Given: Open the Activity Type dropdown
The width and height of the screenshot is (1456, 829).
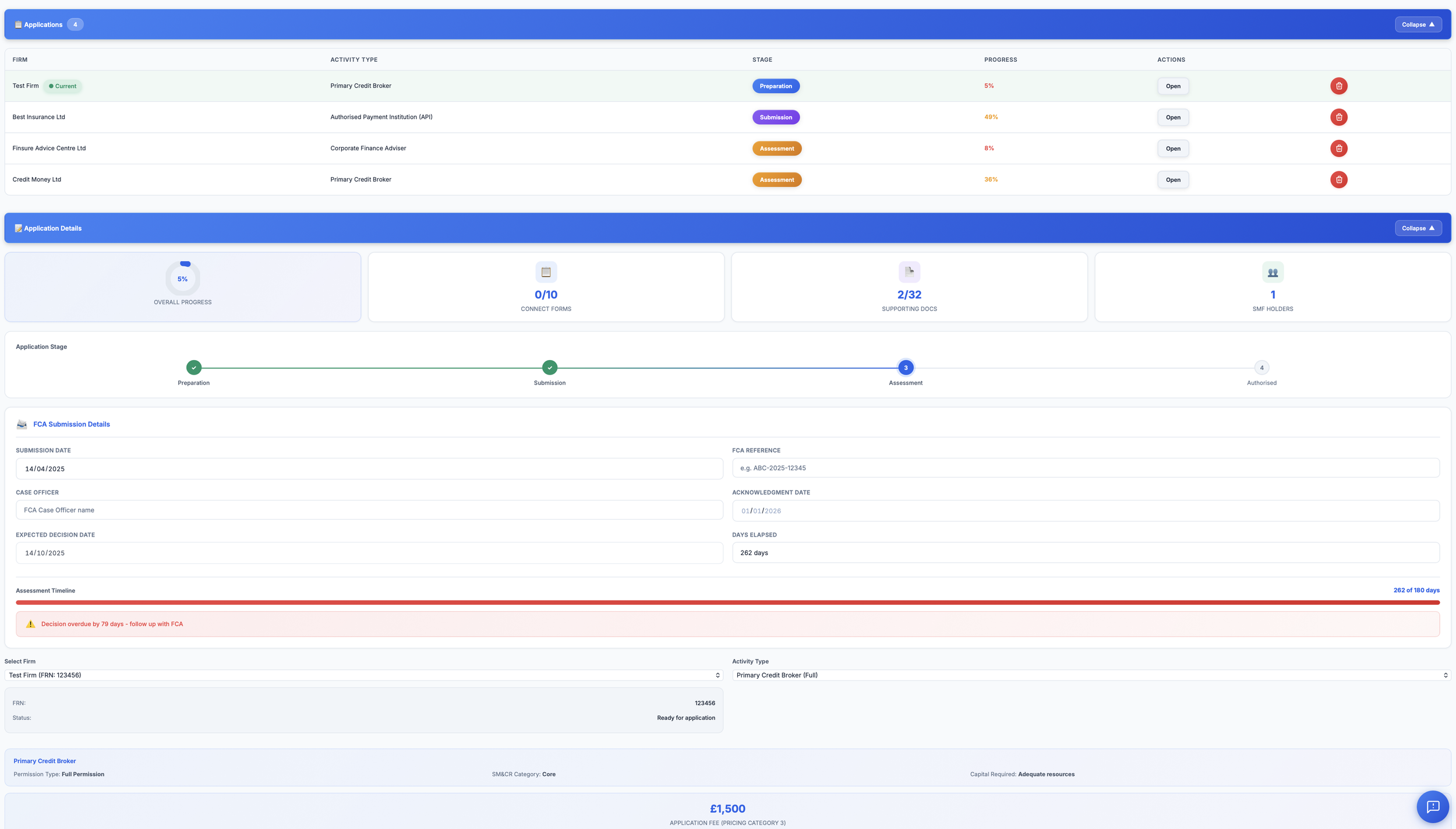Looking at the screenshot, I should (x=1091, y=675).
